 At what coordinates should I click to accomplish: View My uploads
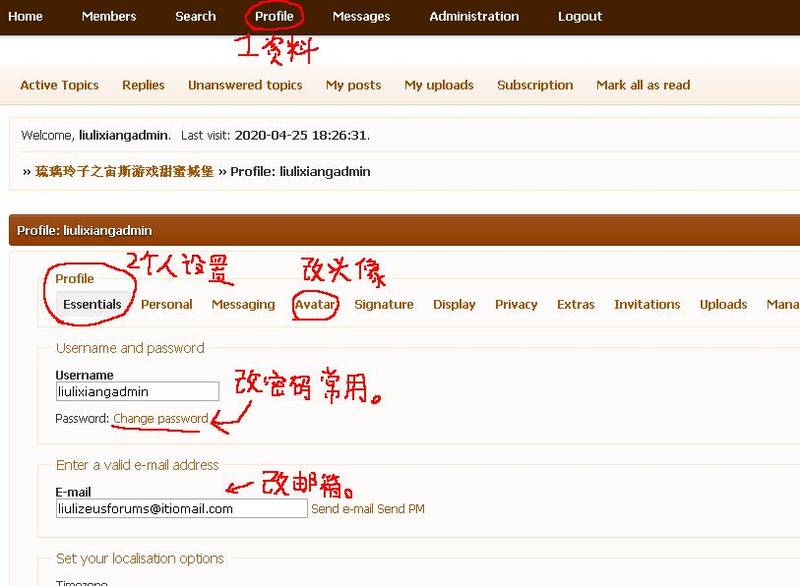[439, 85]
